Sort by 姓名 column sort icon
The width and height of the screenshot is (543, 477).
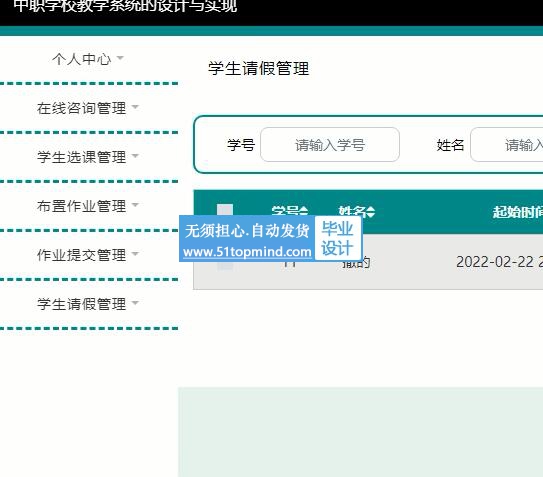371,212
